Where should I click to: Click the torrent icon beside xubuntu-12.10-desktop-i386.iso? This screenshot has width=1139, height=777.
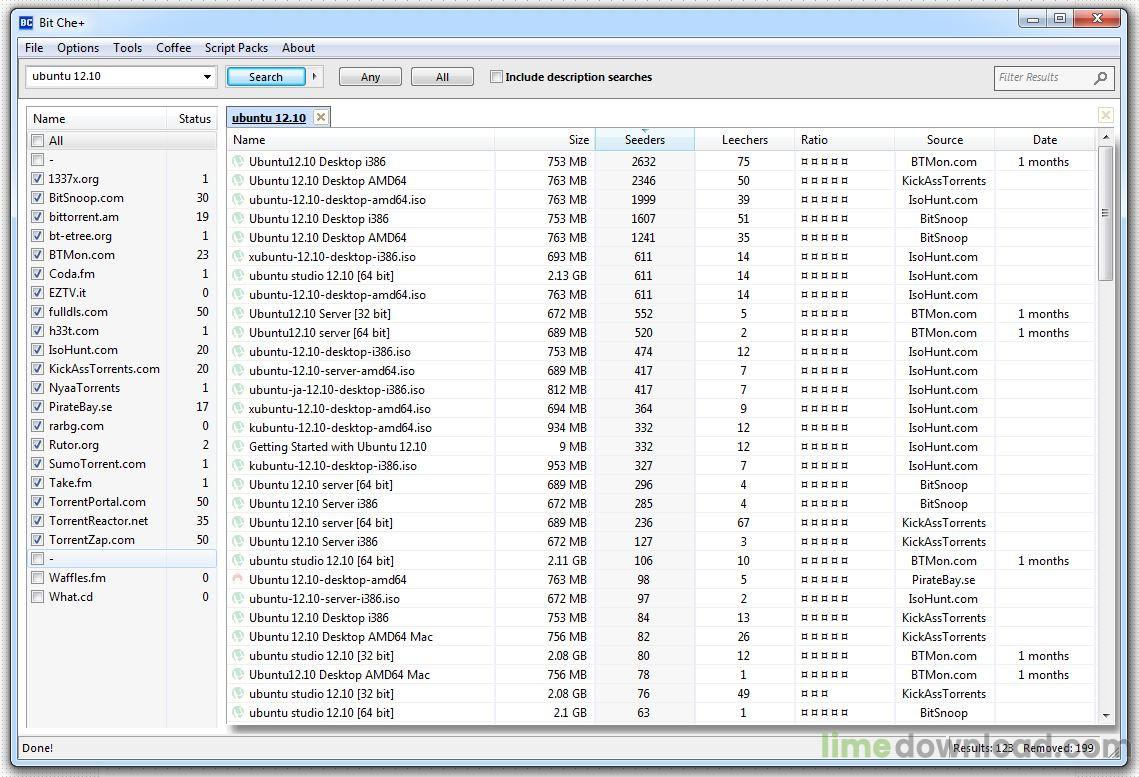coord(238,256)
